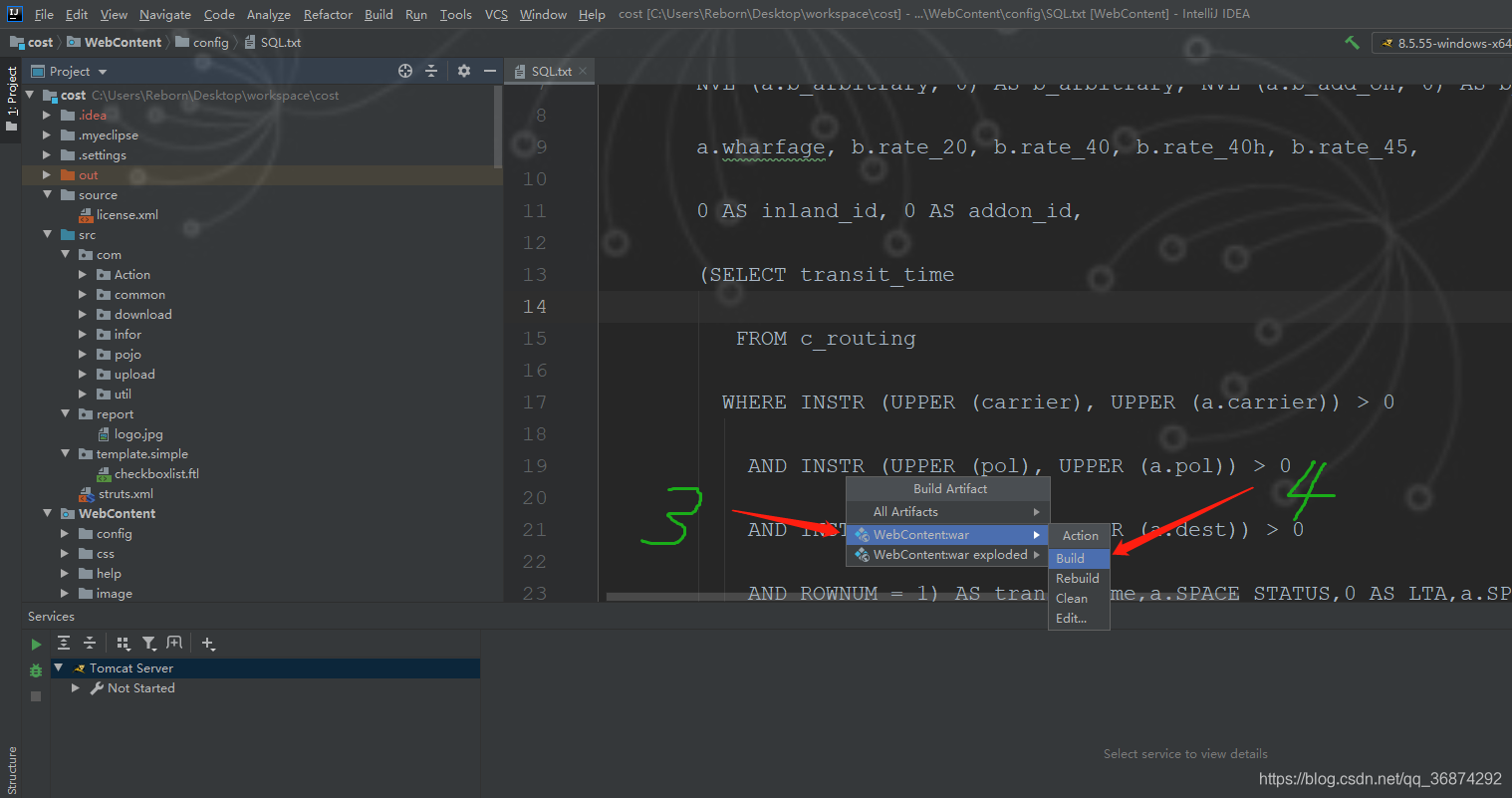
Task: Toggle the 1: Project tool window tab
Action: coord(11,98)
